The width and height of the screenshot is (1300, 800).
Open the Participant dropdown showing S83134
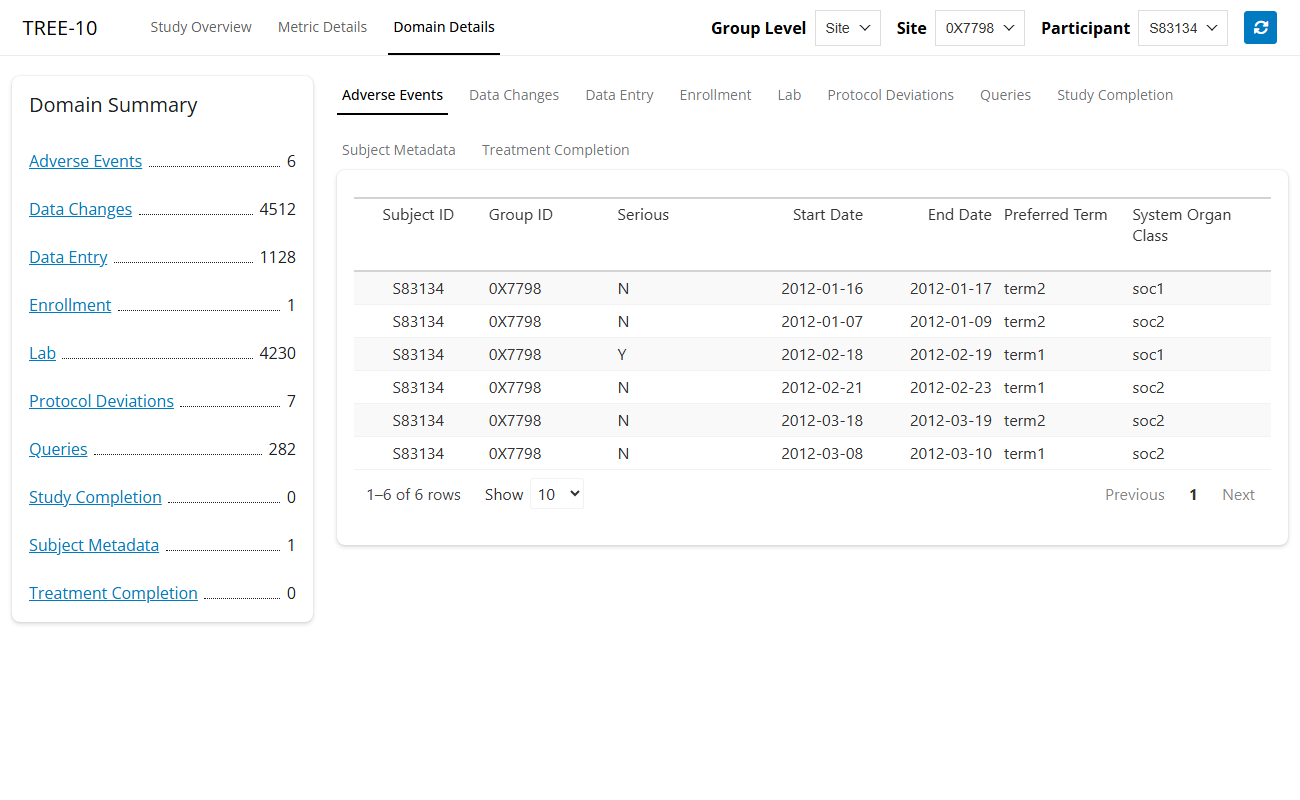click(x=1183, y=28)
